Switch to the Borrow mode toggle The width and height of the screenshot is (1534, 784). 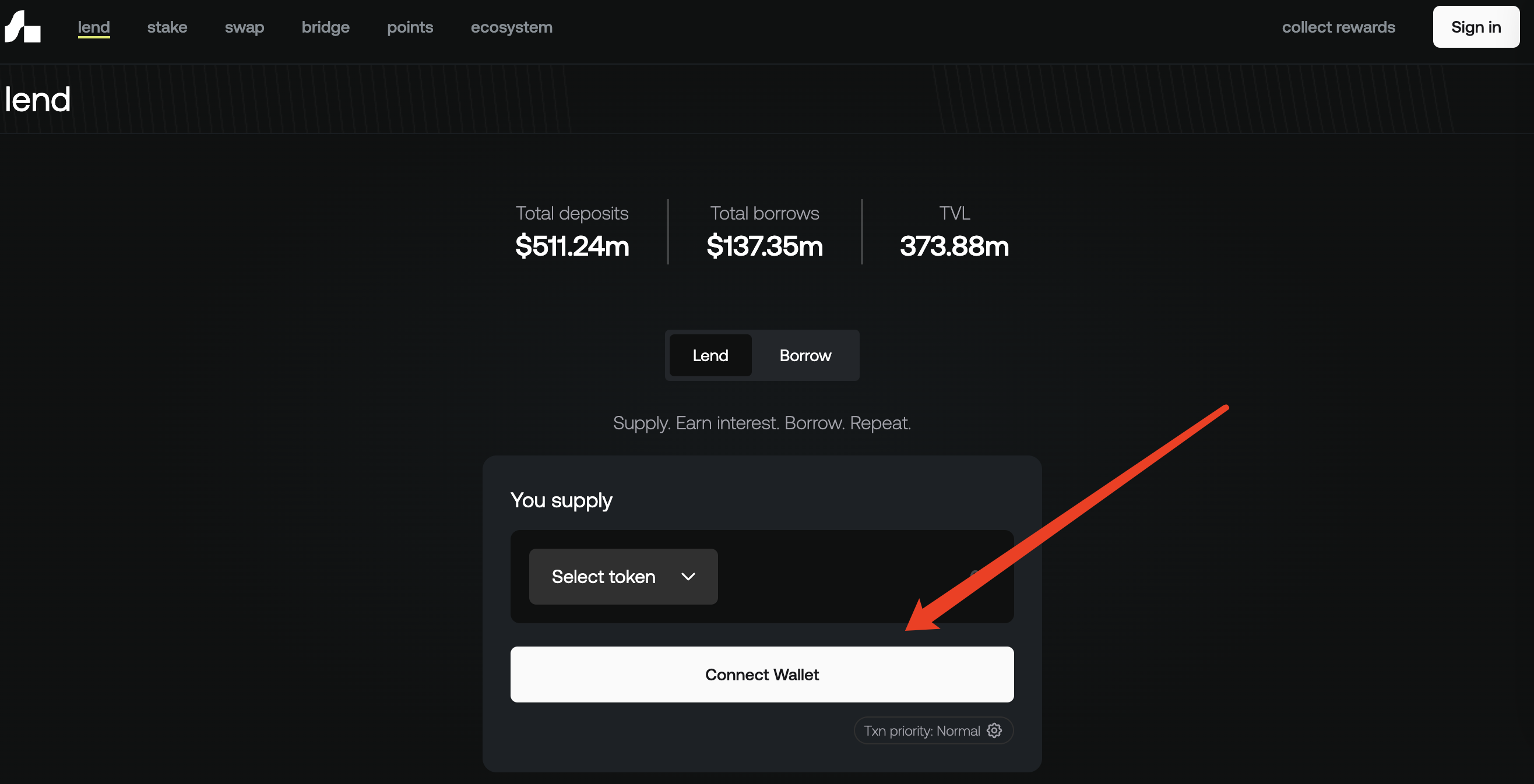coord(804,355)
